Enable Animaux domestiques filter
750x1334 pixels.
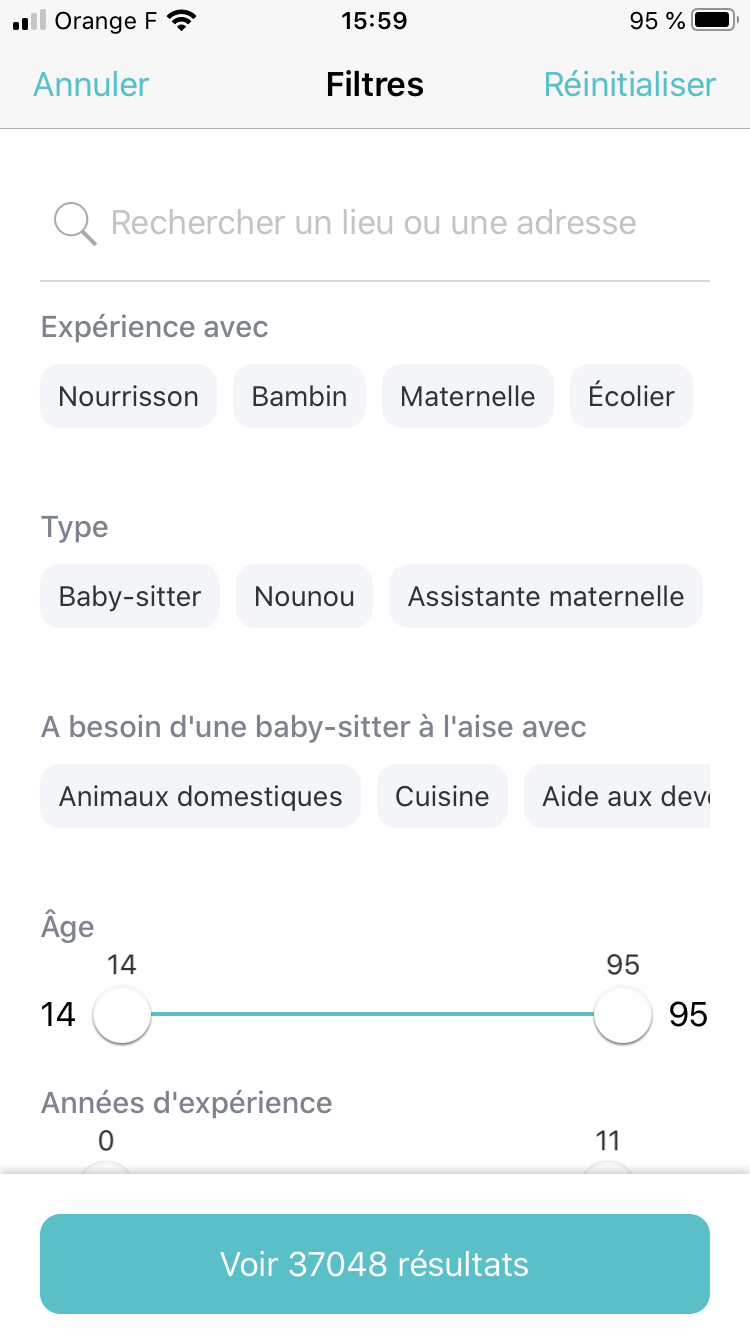point(200,797)
